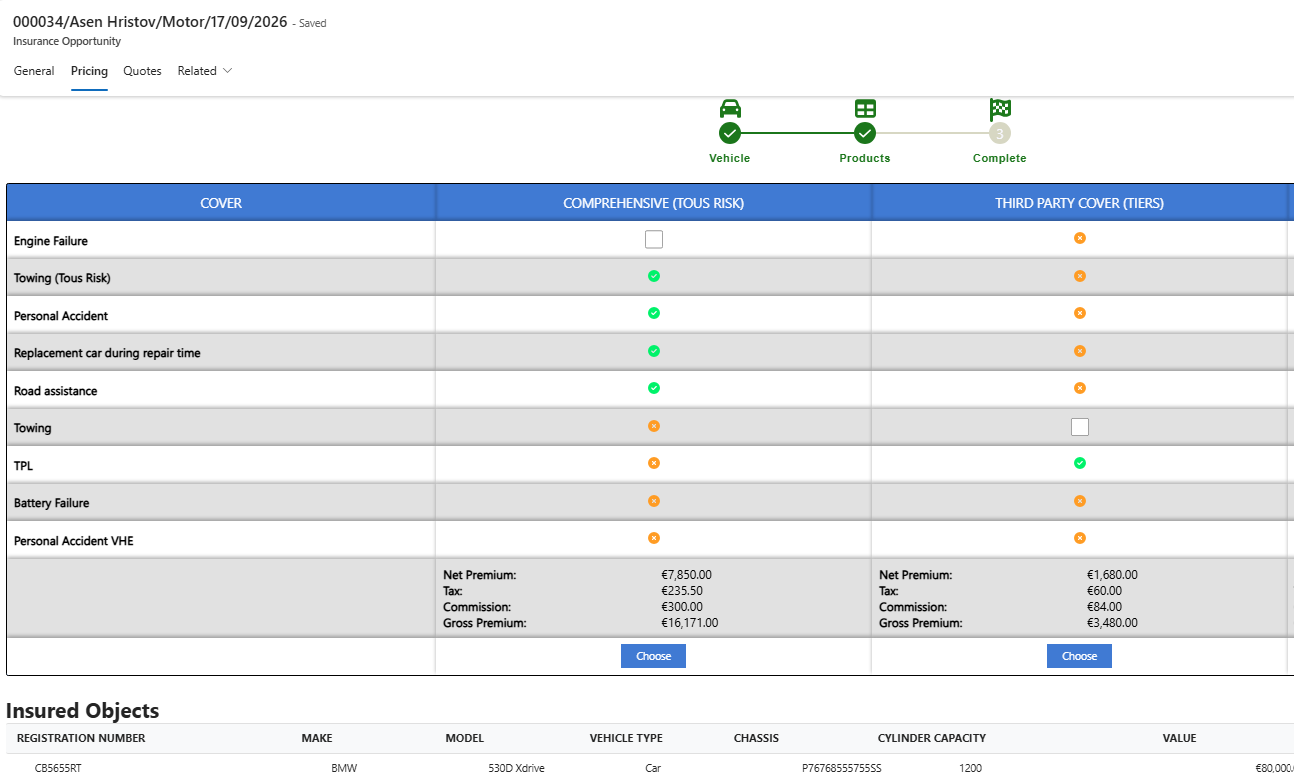Click the chassis number P76768555755SS
The height and width of the screenshot is (775, 1294).
pos(842,769)
